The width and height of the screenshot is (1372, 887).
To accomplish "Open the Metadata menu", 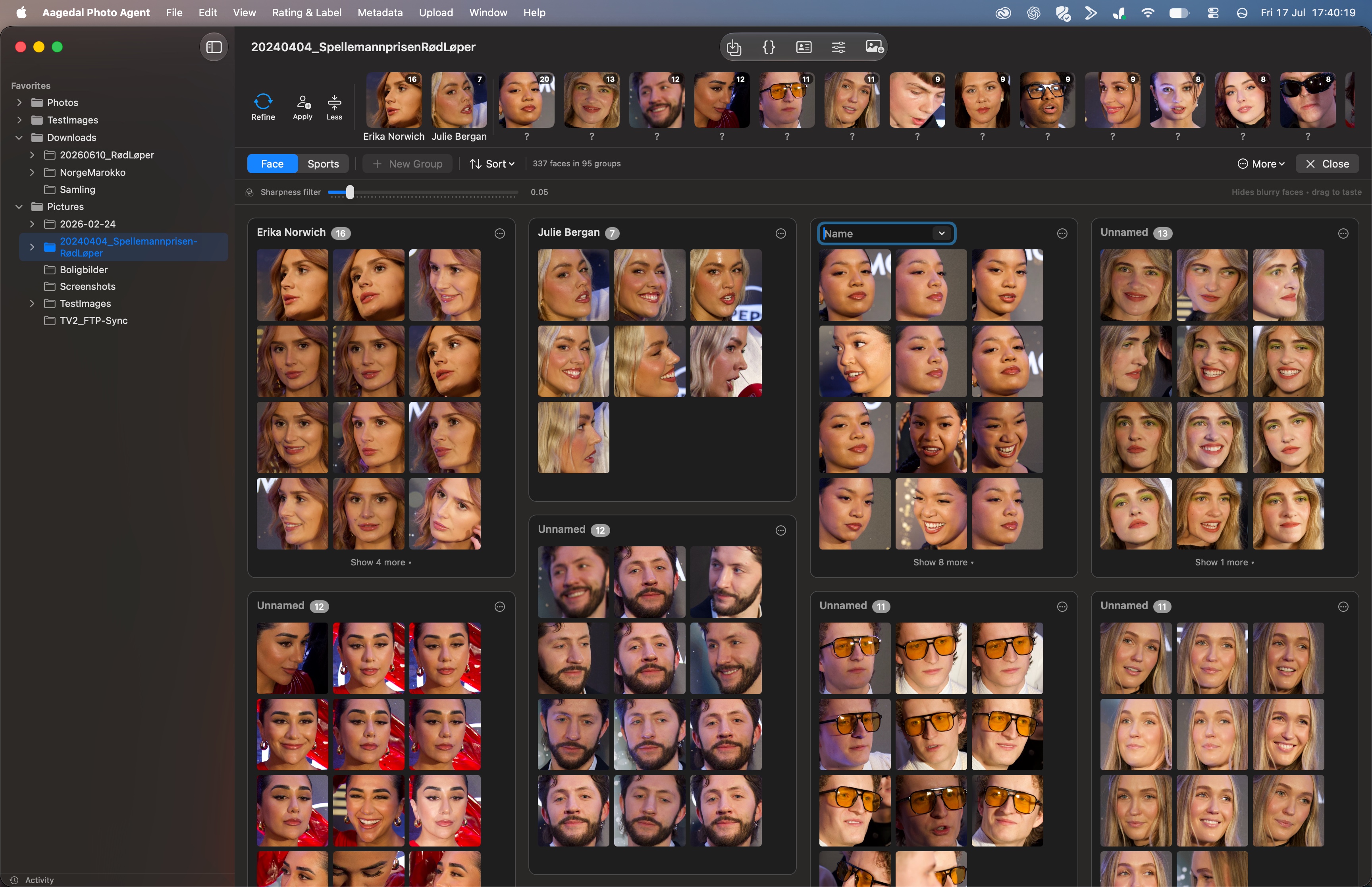I will 380,13.
